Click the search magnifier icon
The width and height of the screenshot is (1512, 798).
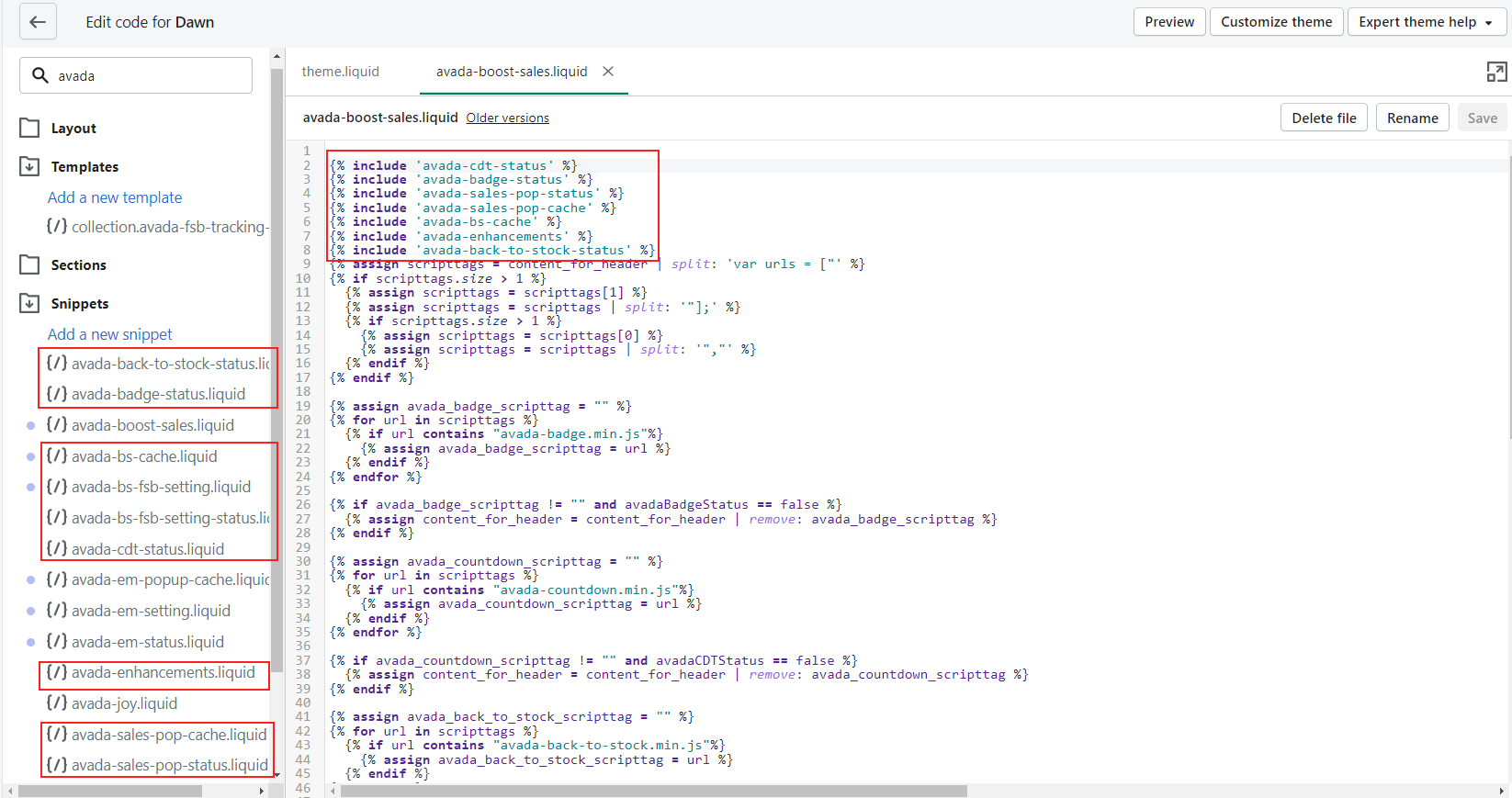tap(40, 75)
